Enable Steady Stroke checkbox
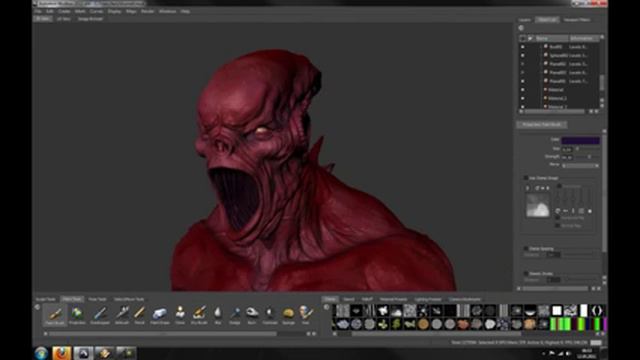 click(526, 273)
